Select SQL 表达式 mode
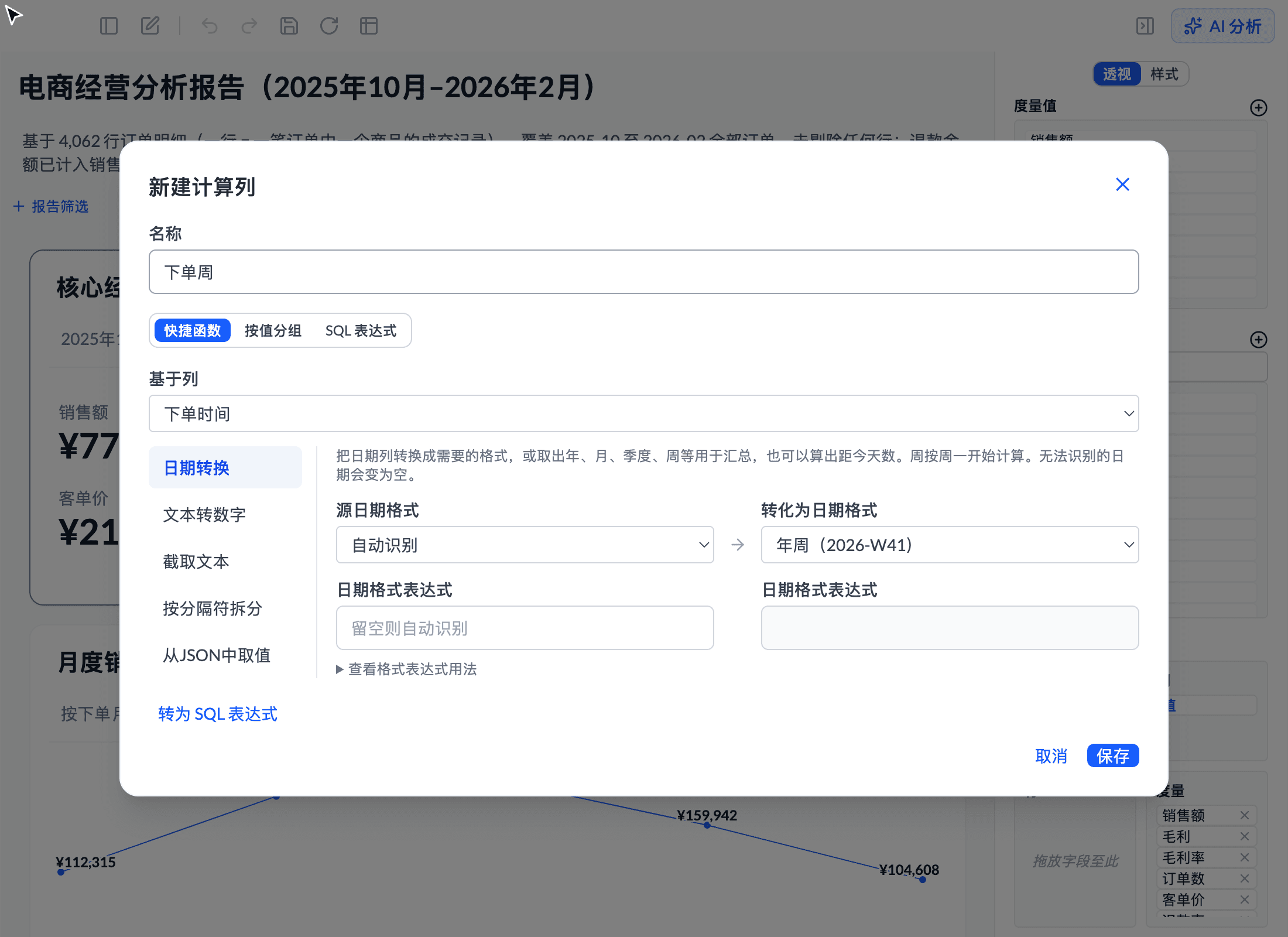Image resolution: width=1288 pixels, height=937 pixels. (361, 330)
